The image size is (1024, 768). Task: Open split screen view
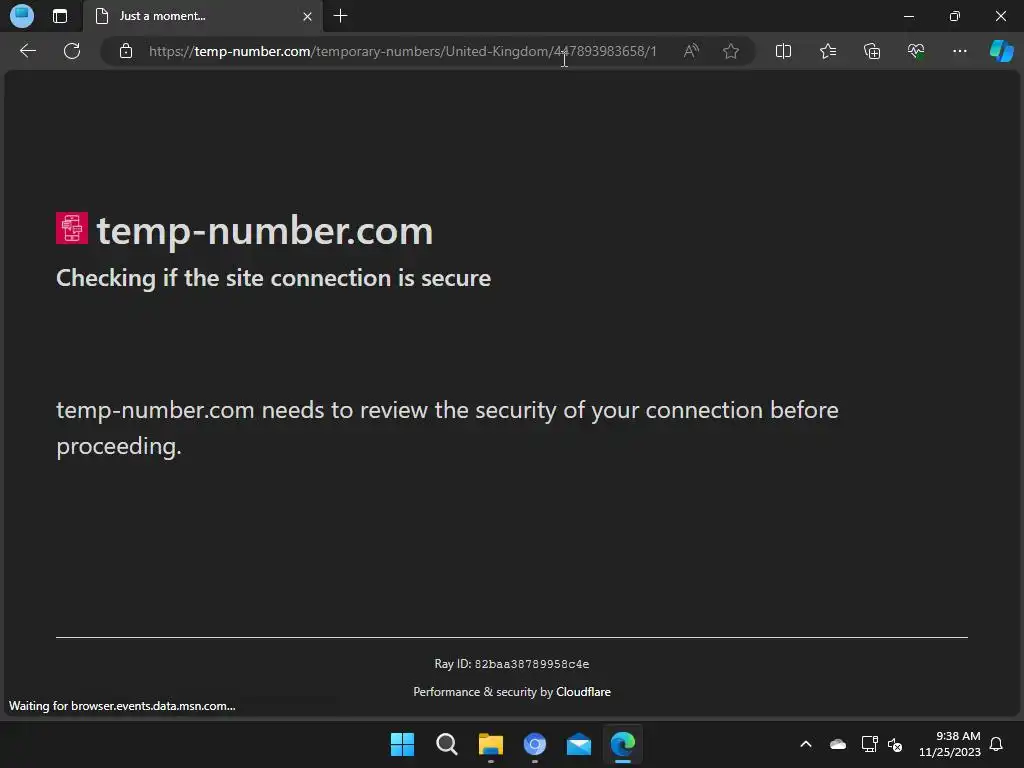tap(783, 51)
